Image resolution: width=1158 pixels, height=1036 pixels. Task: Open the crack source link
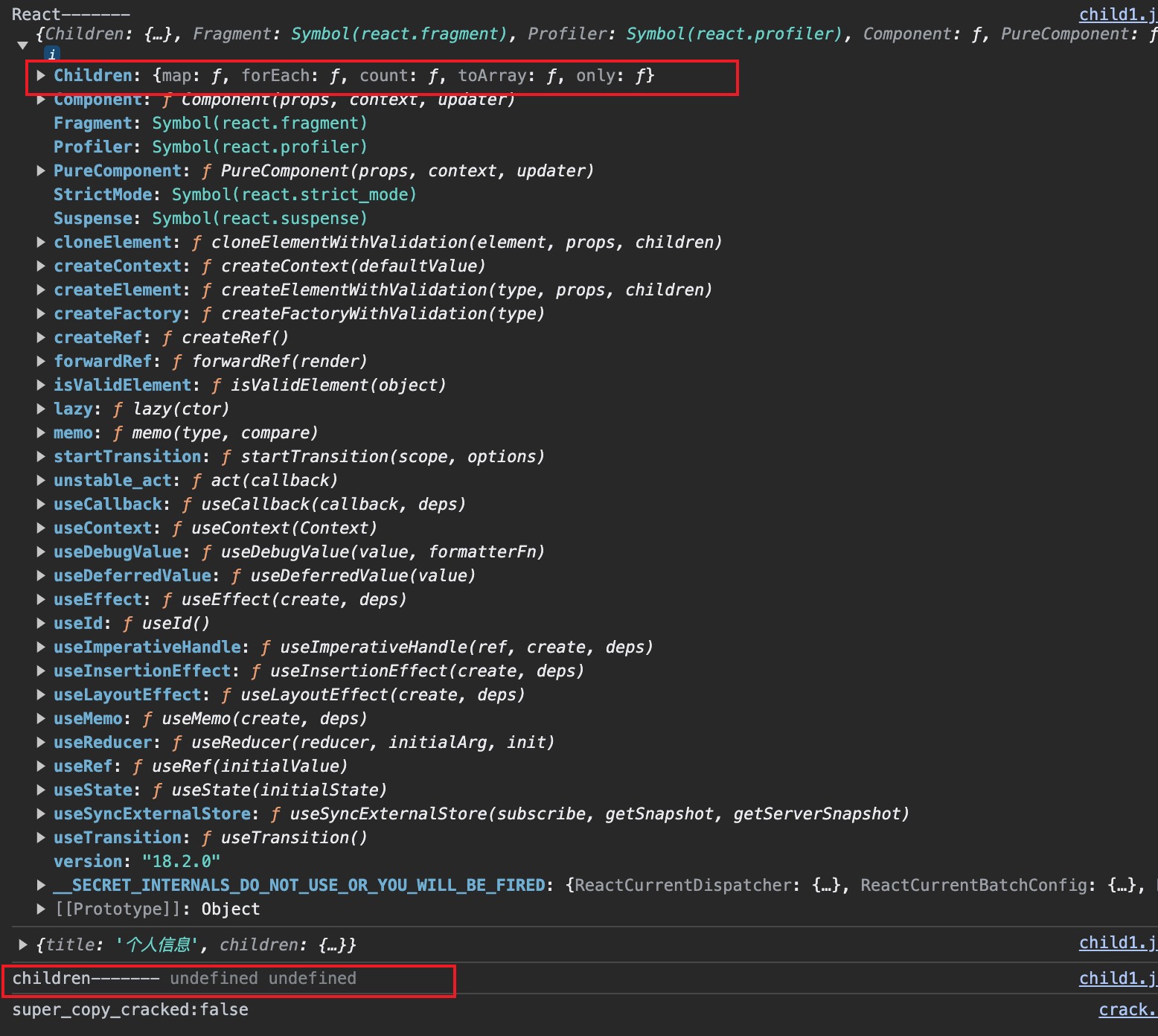[1127, 1010]
